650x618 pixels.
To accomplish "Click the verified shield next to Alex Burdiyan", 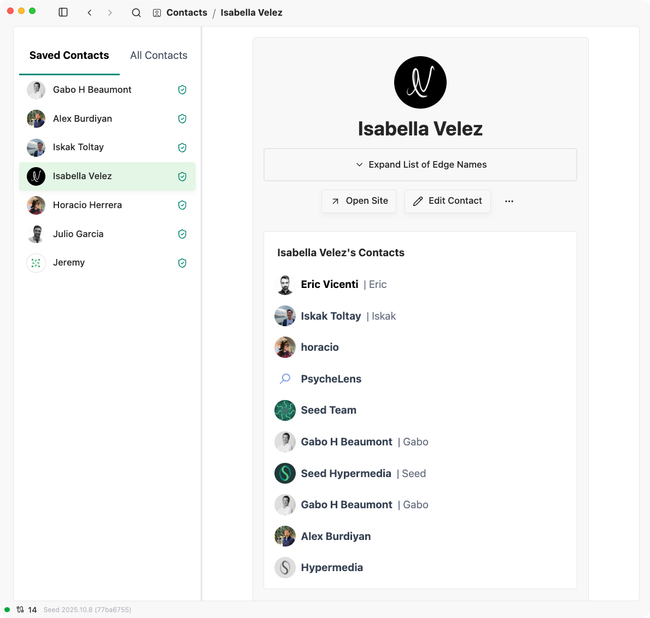I will coord(182,119).
